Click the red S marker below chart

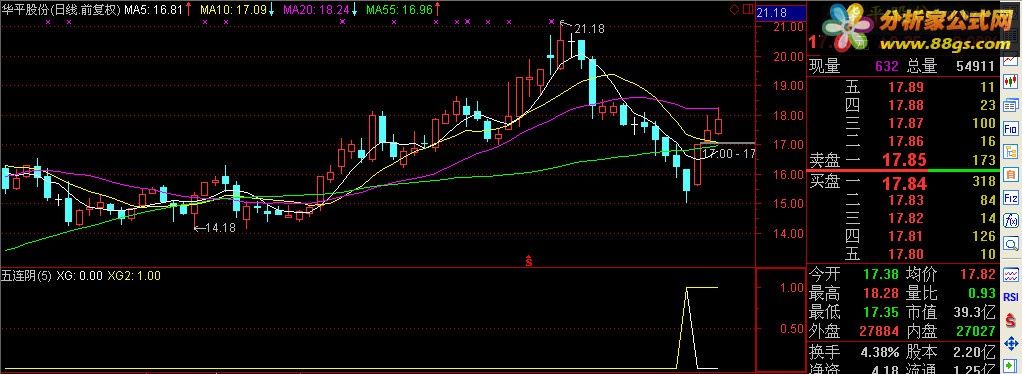pyautogui.click(x=529, y=261)
